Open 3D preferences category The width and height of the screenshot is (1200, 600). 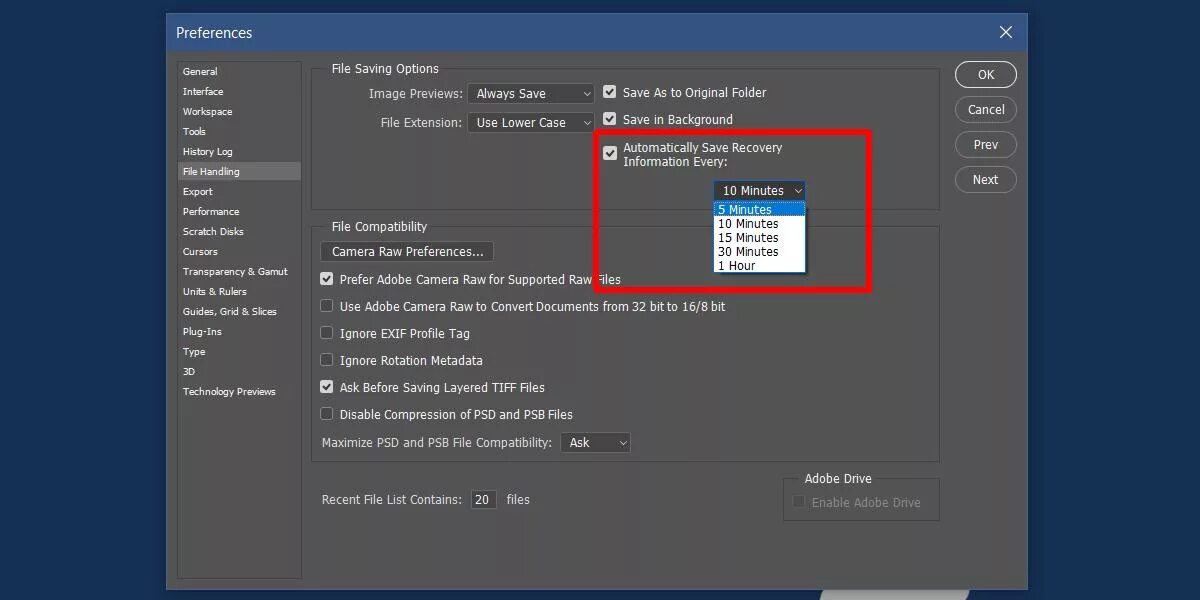coord(239,372)
